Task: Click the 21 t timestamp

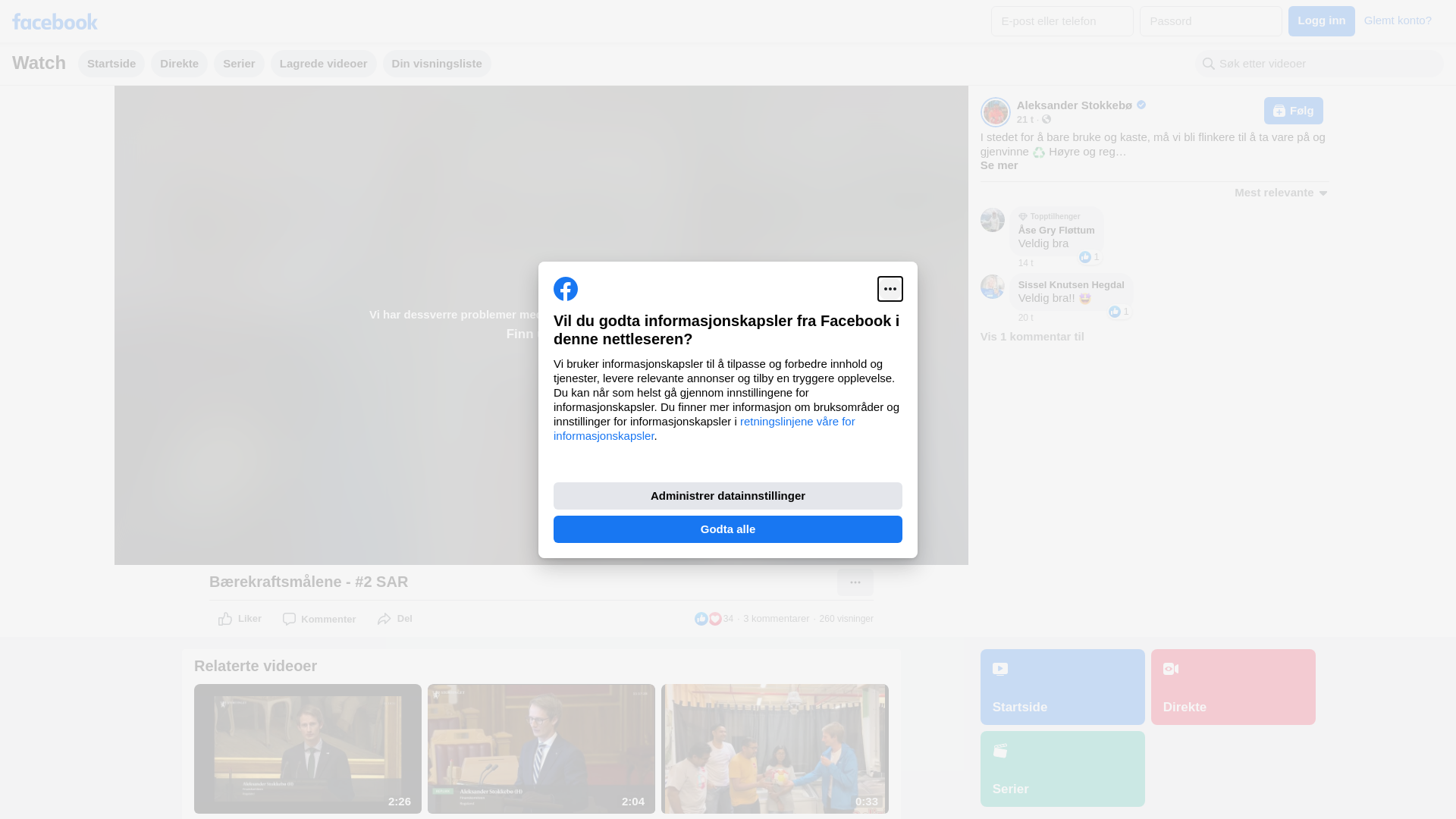Action: 1025,120
